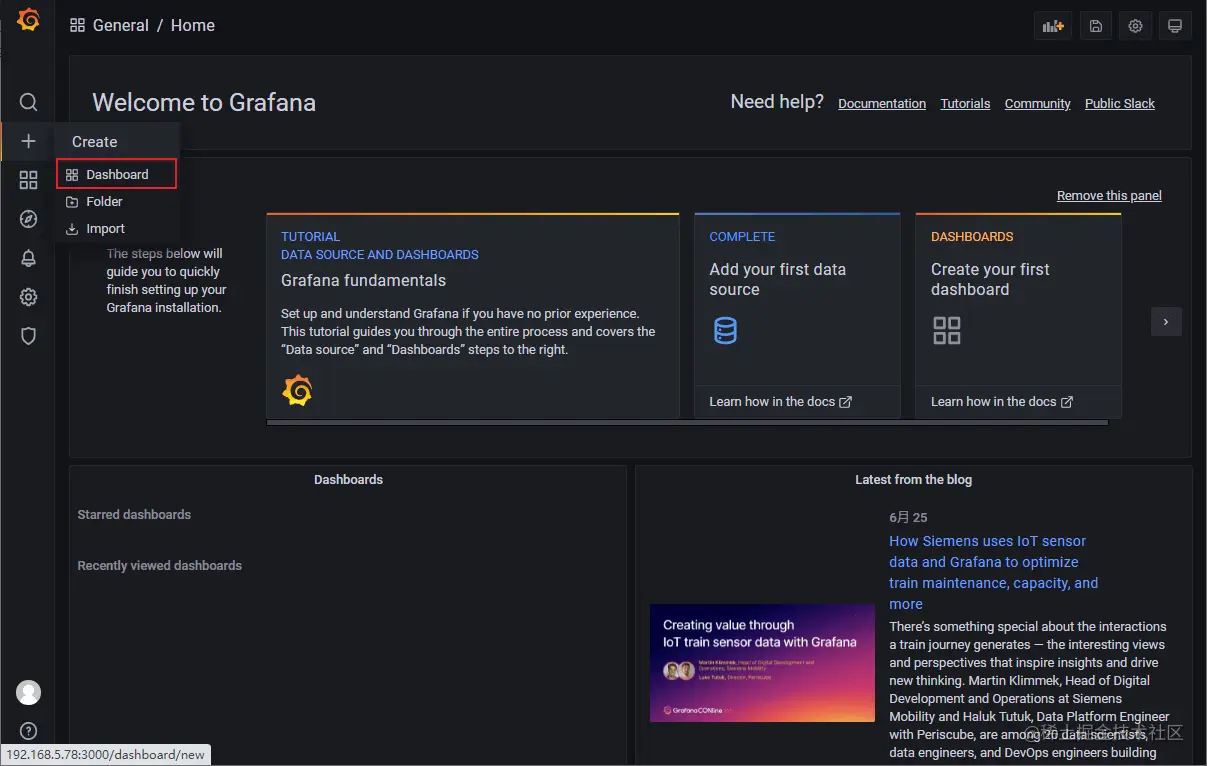Click the COMPLETE label on data source card
Viewport: 1207px width, 766px height.
[x=742, y=237]
